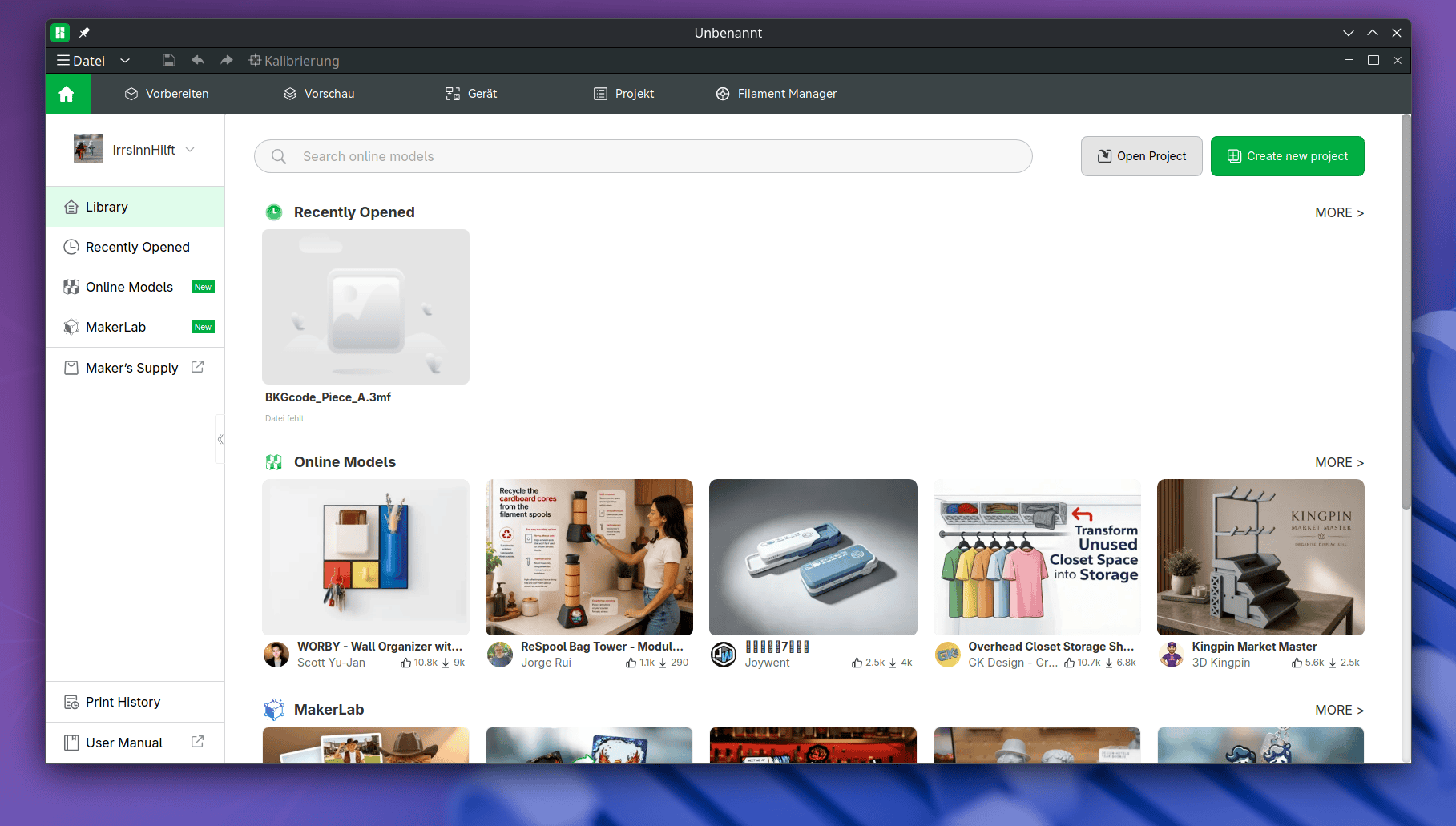
Task: Click Create new project button
Action: pyautogui.click(x=1287, y=156)
